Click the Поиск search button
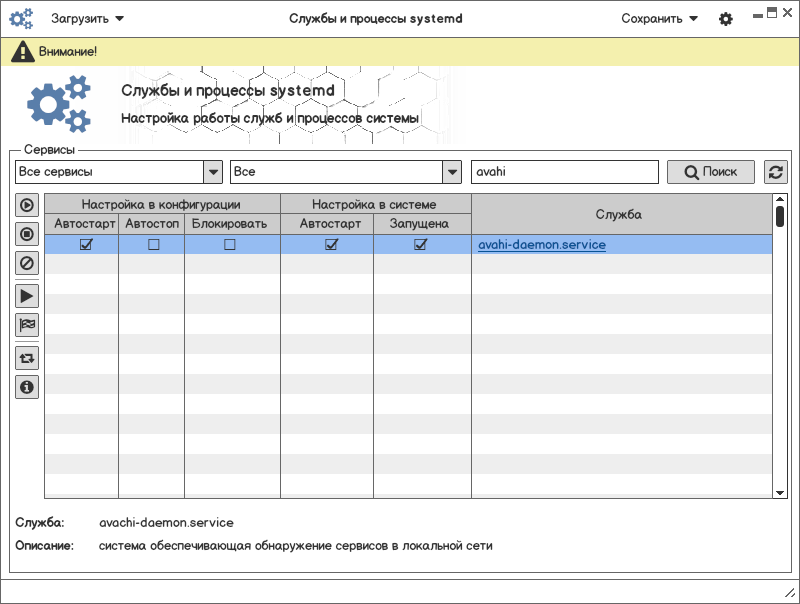The image size is (800, 604). click(x=711, y=172)
